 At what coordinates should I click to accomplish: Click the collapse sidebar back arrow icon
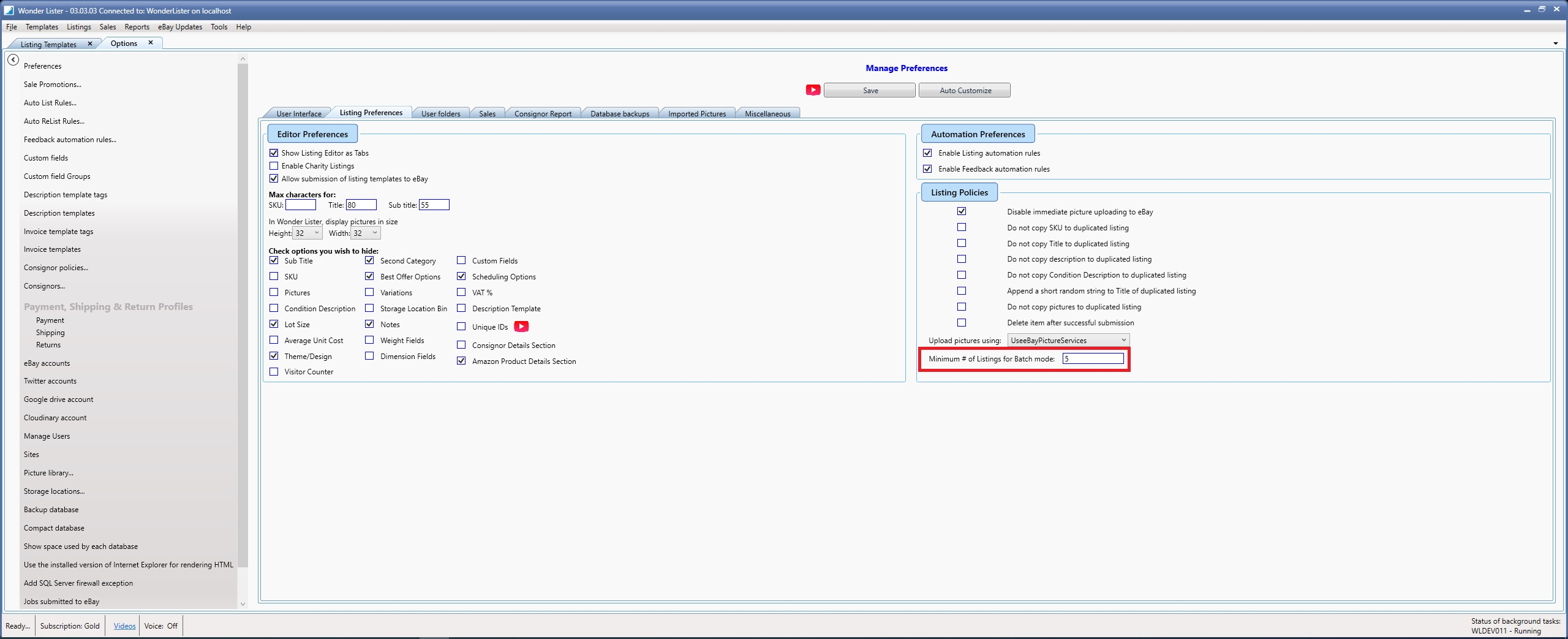[13, 60]
